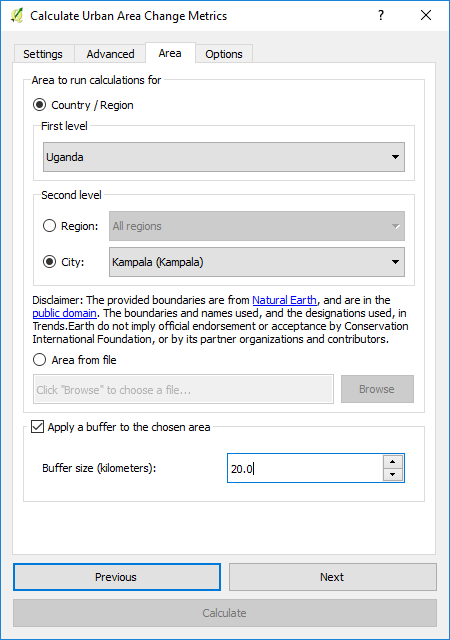Increase buffer size with up arrow
Image resolution: width=450 pixels, height=640 pixels.
click(393, 462)
